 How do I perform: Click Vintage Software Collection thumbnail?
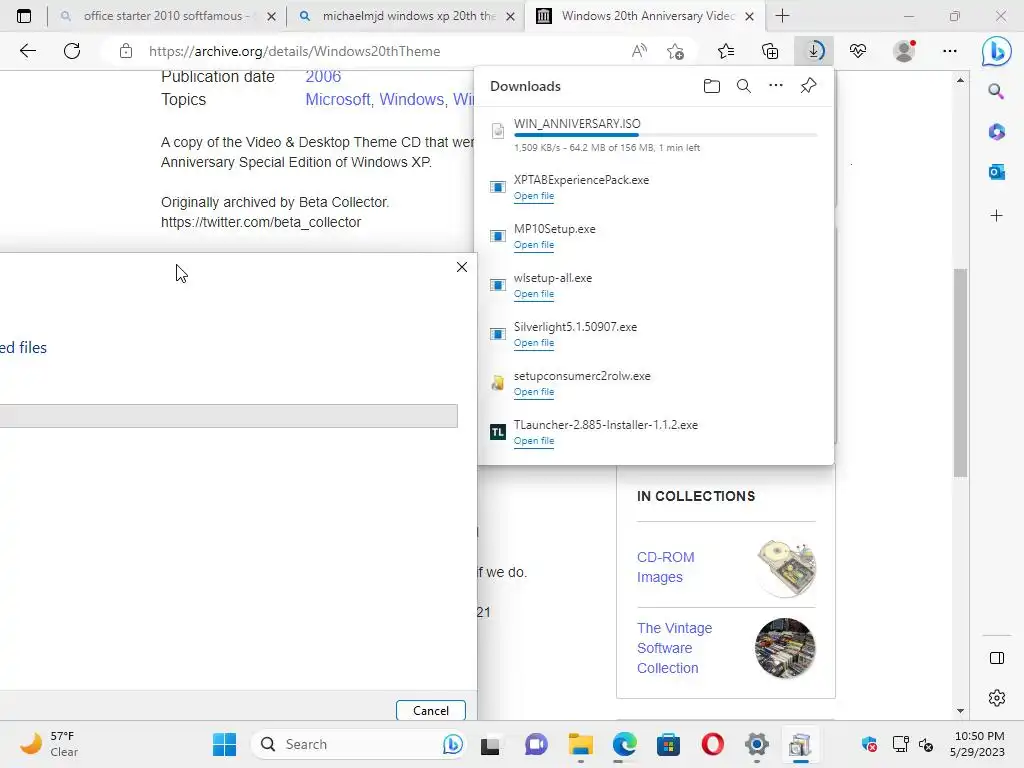[785, 648]
